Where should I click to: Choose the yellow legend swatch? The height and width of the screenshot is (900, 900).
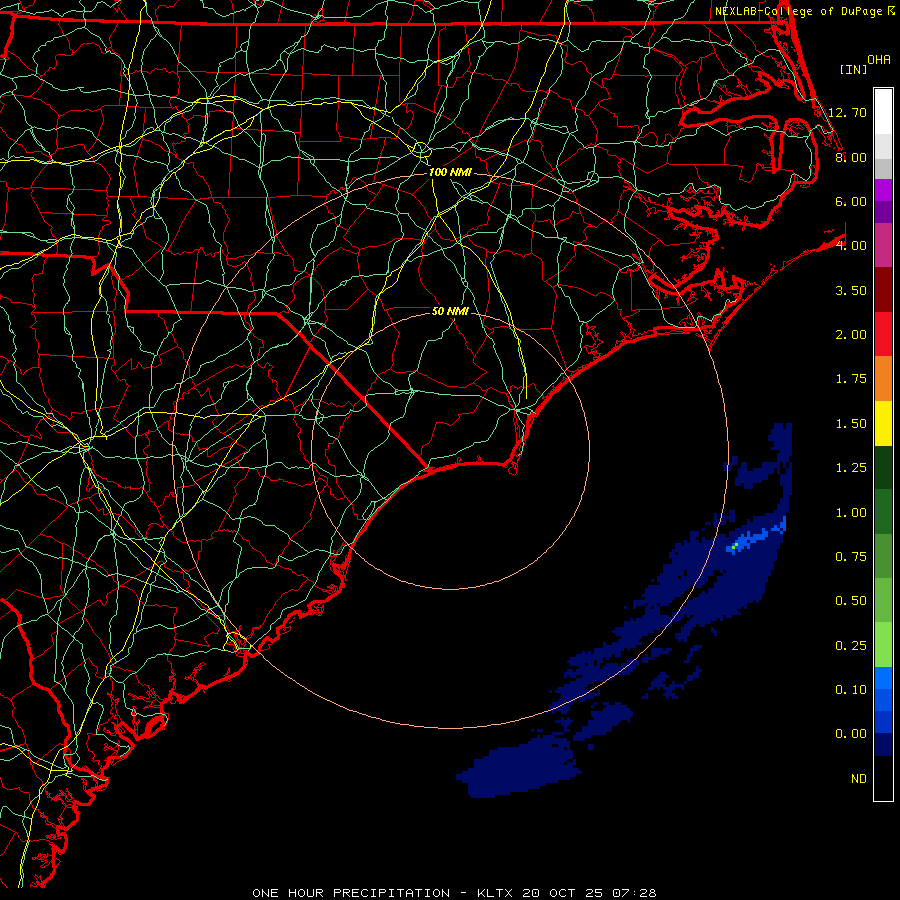883,423
